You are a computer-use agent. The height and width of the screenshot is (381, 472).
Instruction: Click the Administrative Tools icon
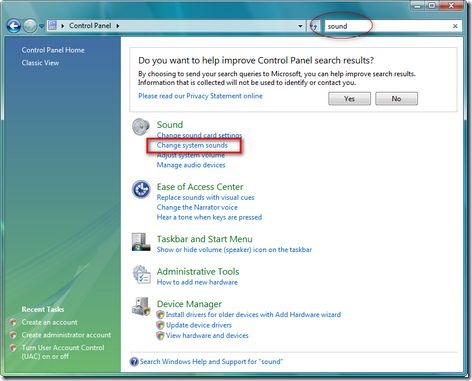(141, 274)
